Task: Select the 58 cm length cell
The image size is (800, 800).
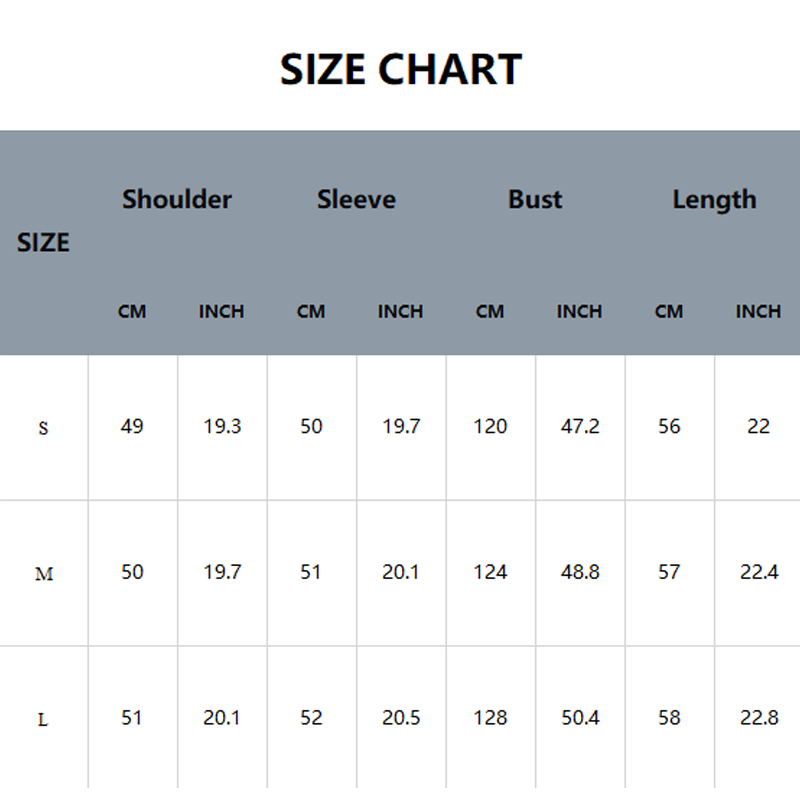Action: tap(669, 718)
